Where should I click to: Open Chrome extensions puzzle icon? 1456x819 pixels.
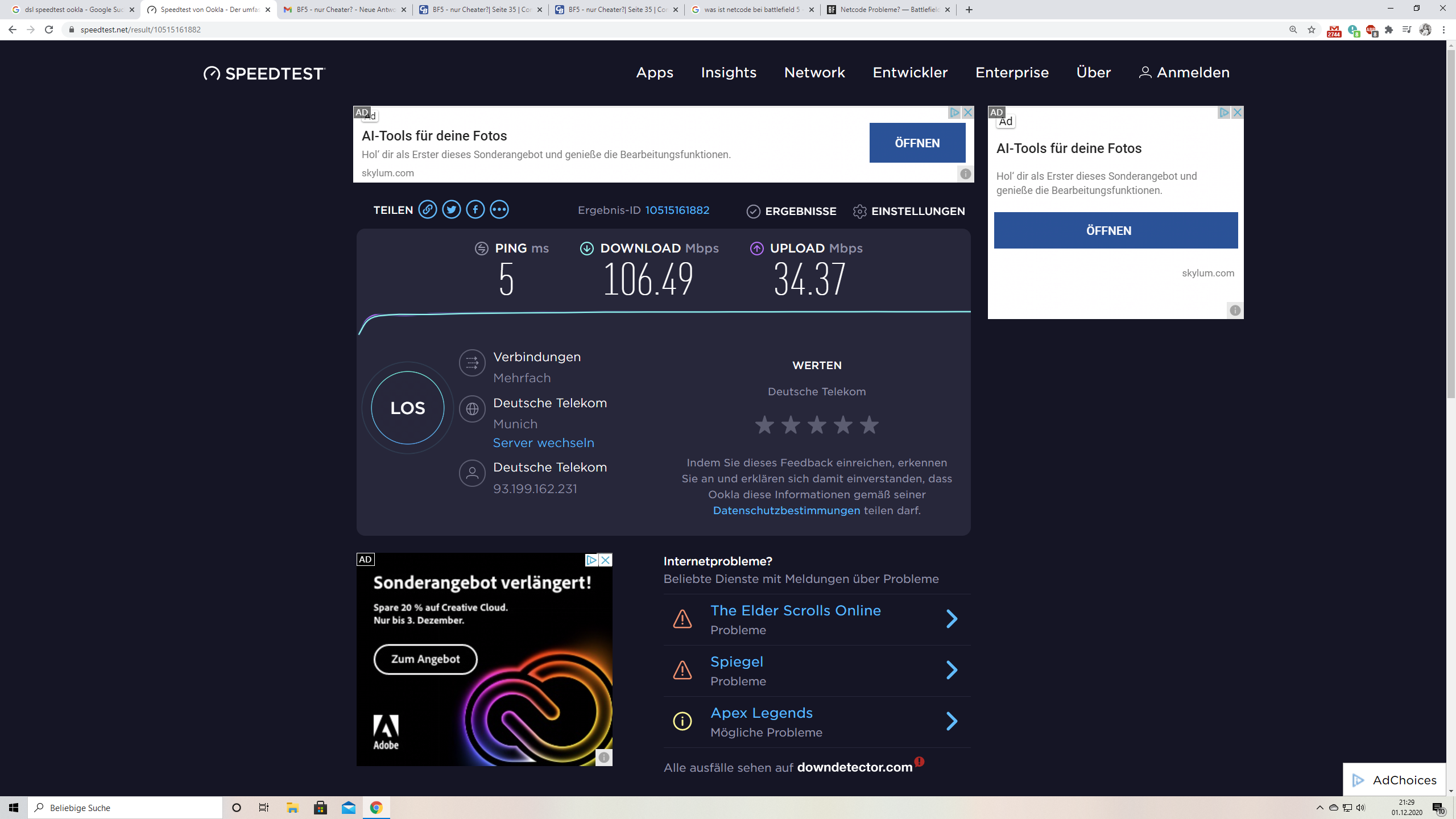coord(1389,30)
